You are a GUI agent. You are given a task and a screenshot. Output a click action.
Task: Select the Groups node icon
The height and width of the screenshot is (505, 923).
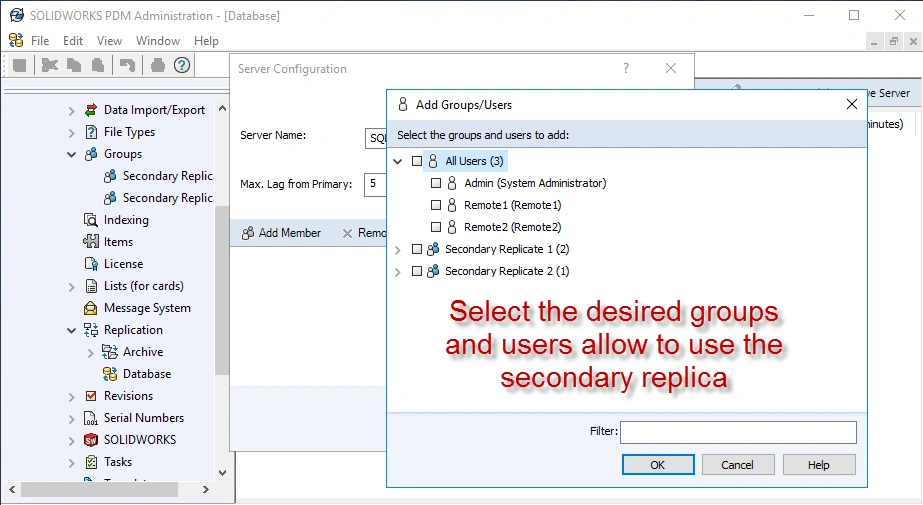coord(91,154)
